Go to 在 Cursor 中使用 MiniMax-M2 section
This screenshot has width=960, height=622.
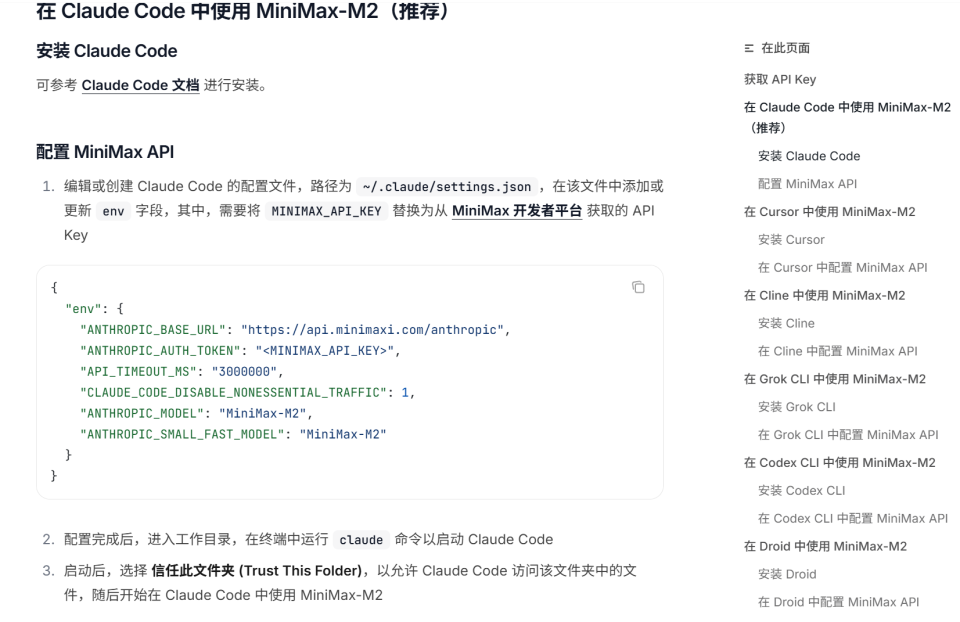click(x=829, y=212)
